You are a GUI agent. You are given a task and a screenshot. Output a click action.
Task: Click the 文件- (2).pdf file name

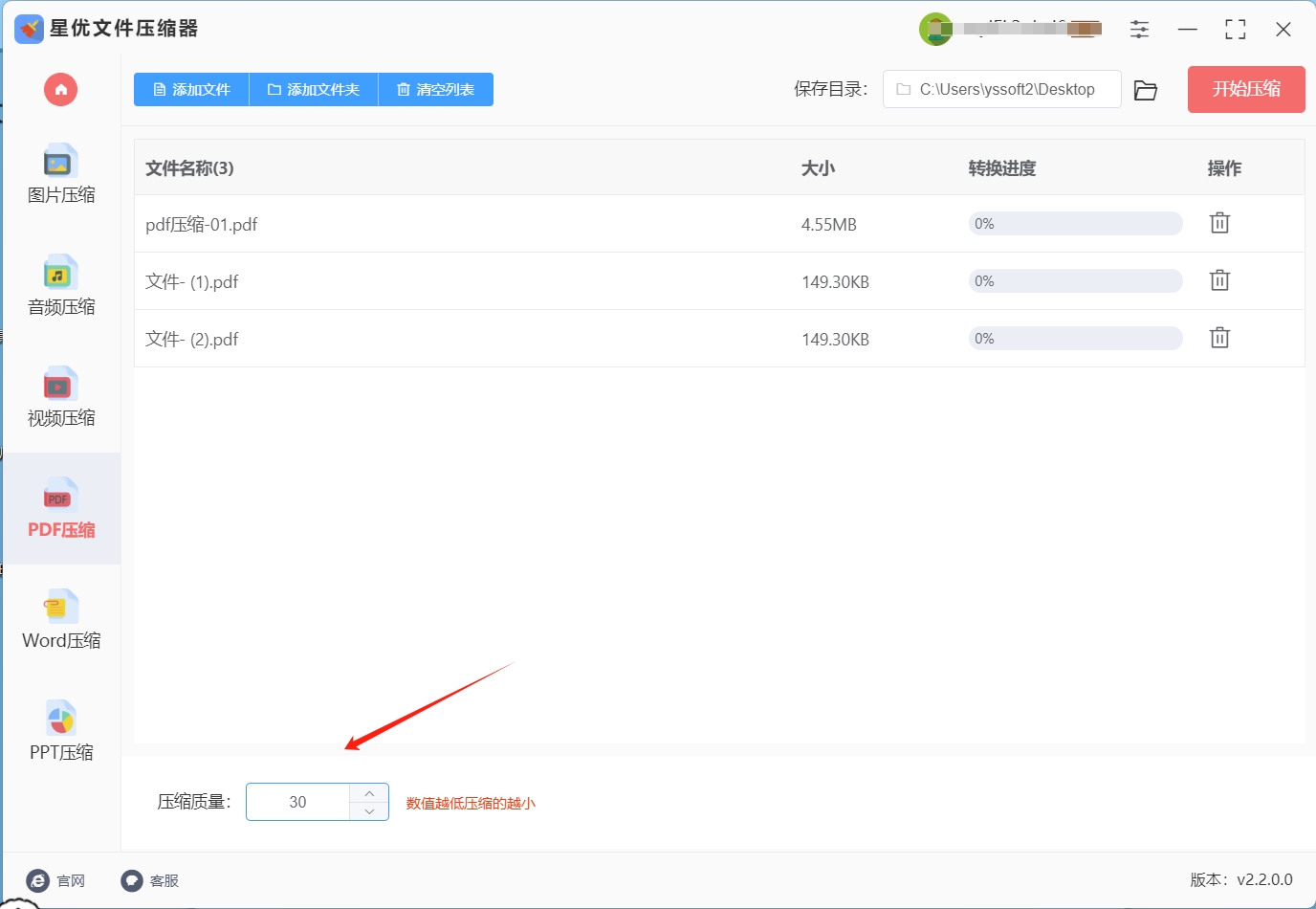tap(192, 340)
